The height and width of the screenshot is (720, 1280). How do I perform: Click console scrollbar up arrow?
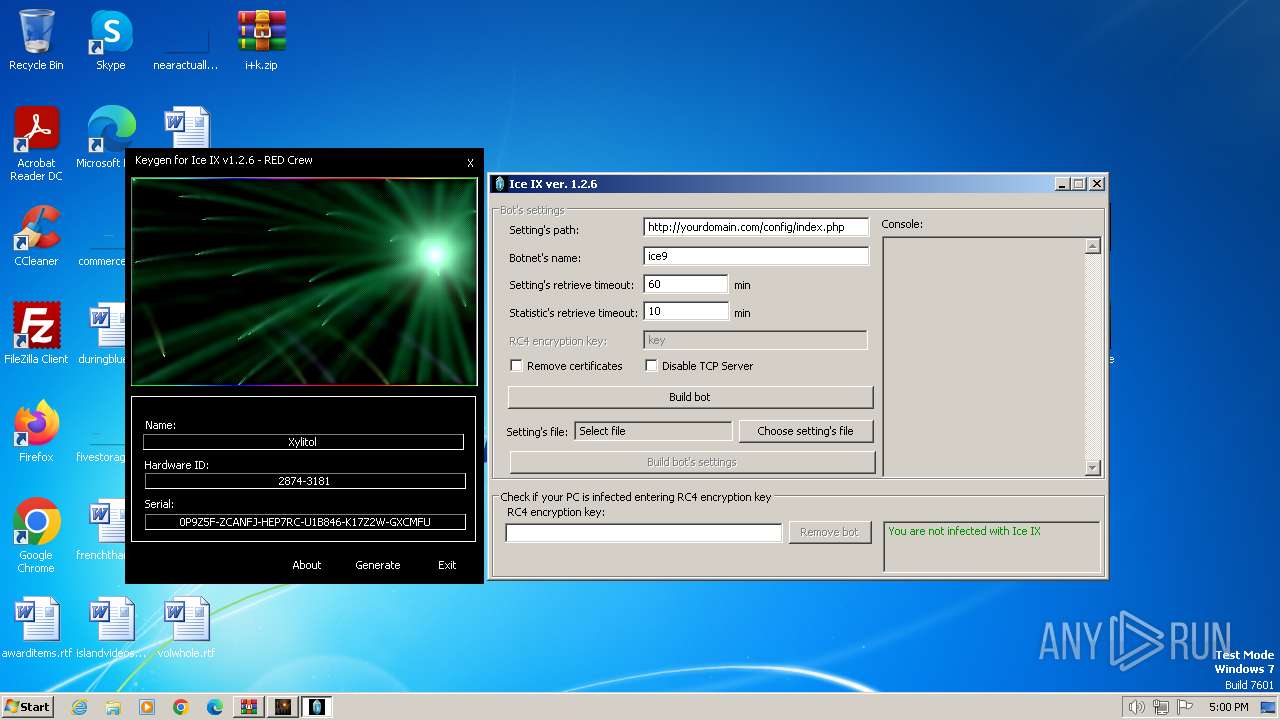[x=1092, y=246]
